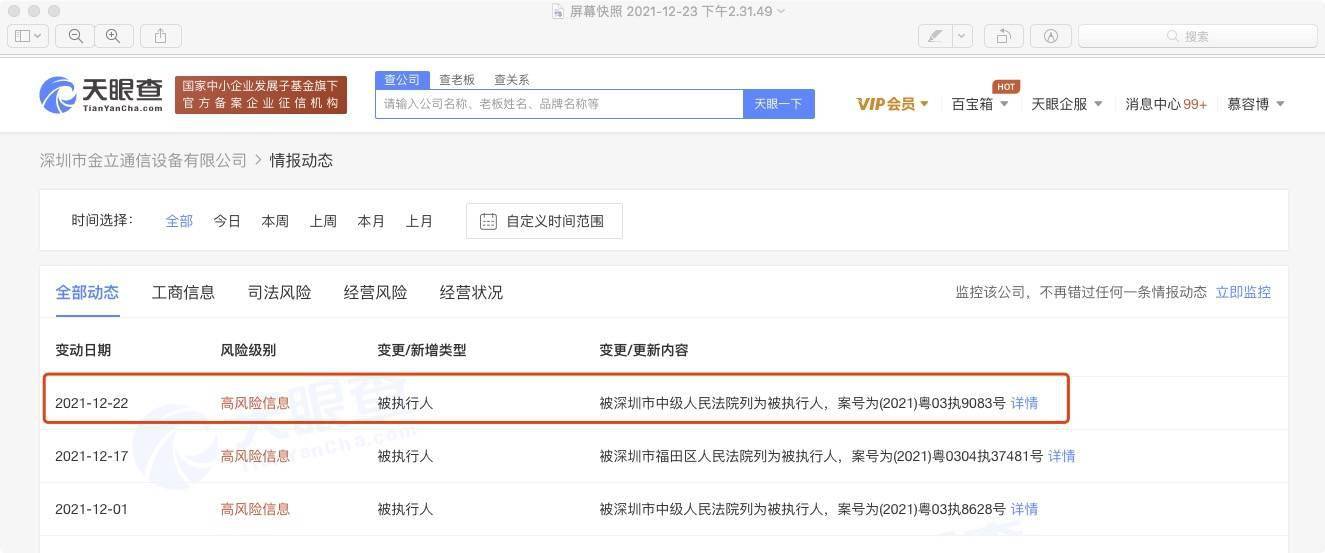The image size is (1325, 553).
Task: Filter time by 全部
Action: click(x=179, y=221)
